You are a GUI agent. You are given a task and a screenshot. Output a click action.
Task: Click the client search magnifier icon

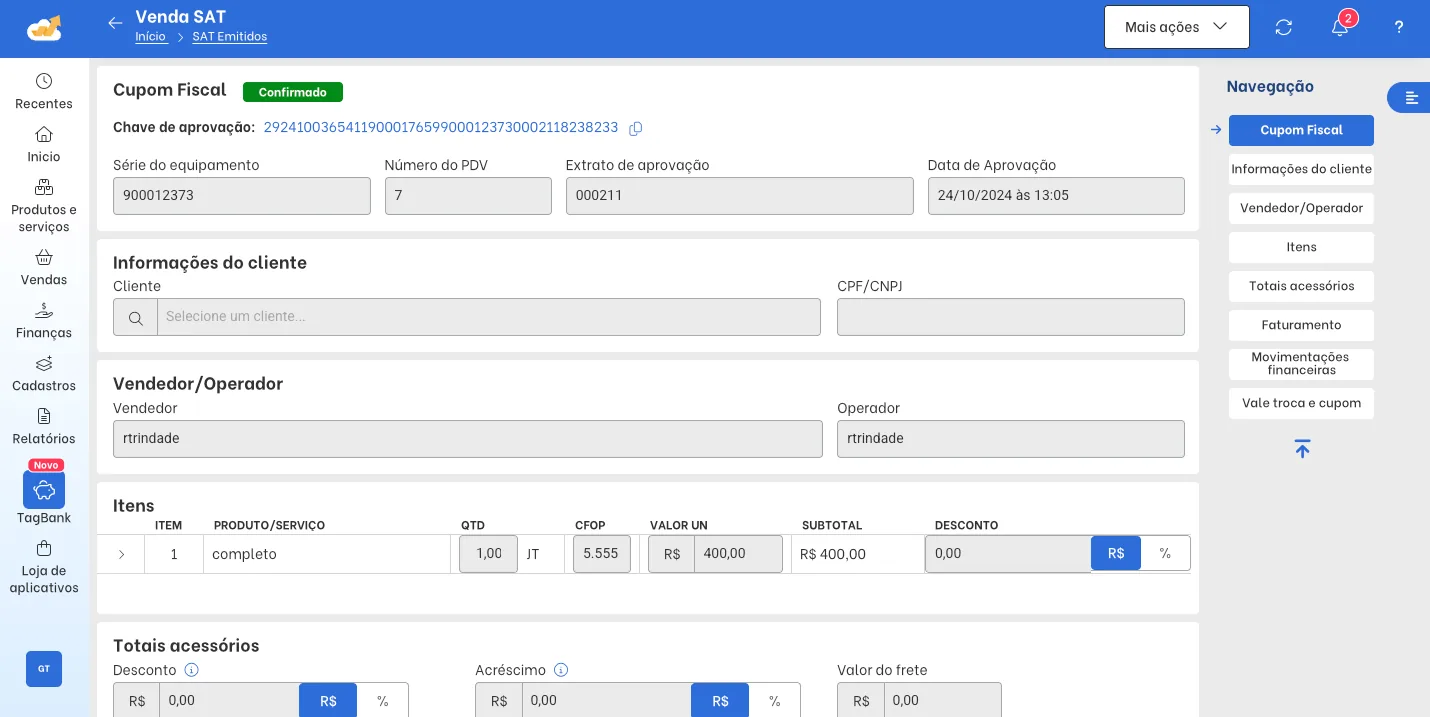pyautogui.click(x=135, y=317)
